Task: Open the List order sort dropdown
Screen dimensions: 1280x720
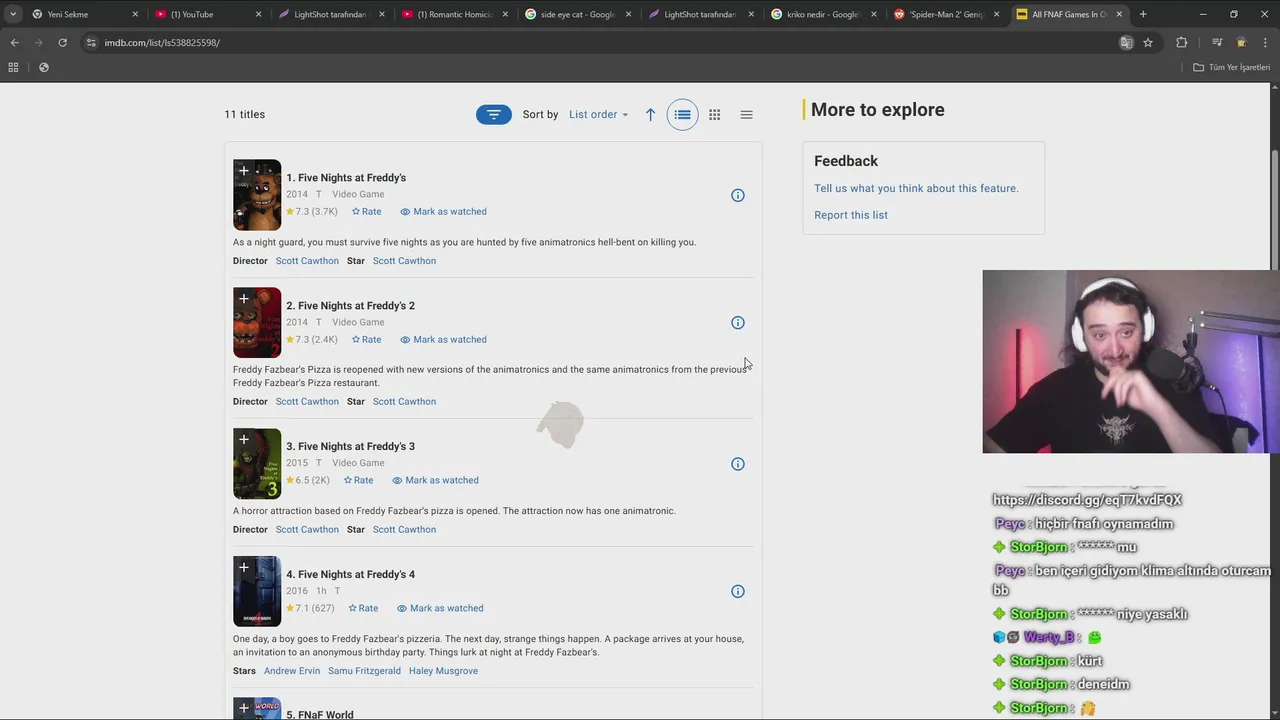Action: tap(598, 115)
